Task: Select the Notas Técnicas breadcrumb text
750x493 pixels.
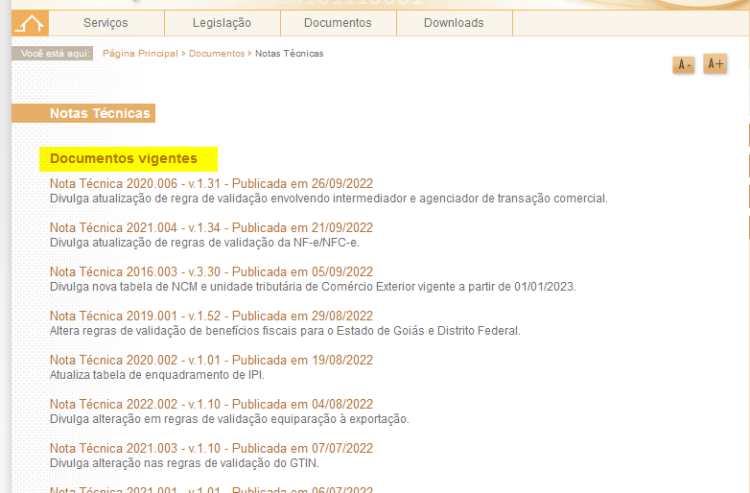Action: click(x=289, y=54)
